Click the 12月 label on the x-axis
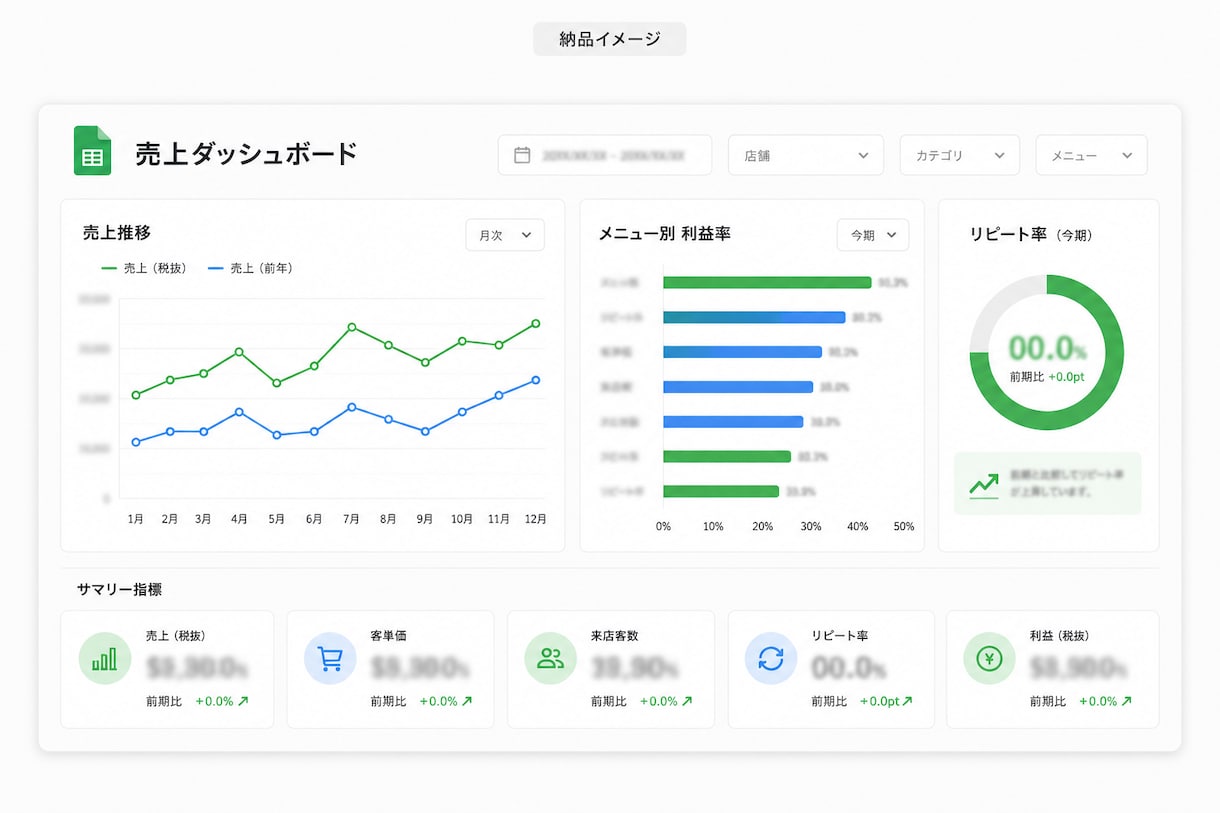Image resolution: width=1220 pixels, height=813 pixels. 535,519
